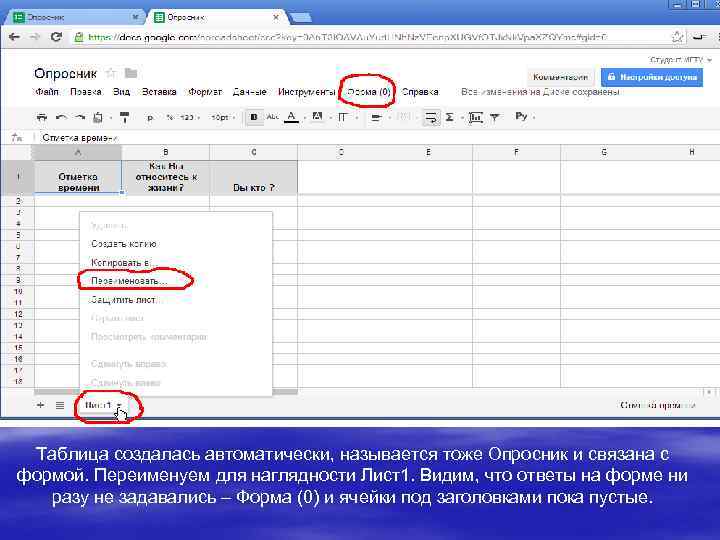Open the Форма (0) menu
Image resolution: width=720 pixels, height=540 pixels.
tap(369, 92)
